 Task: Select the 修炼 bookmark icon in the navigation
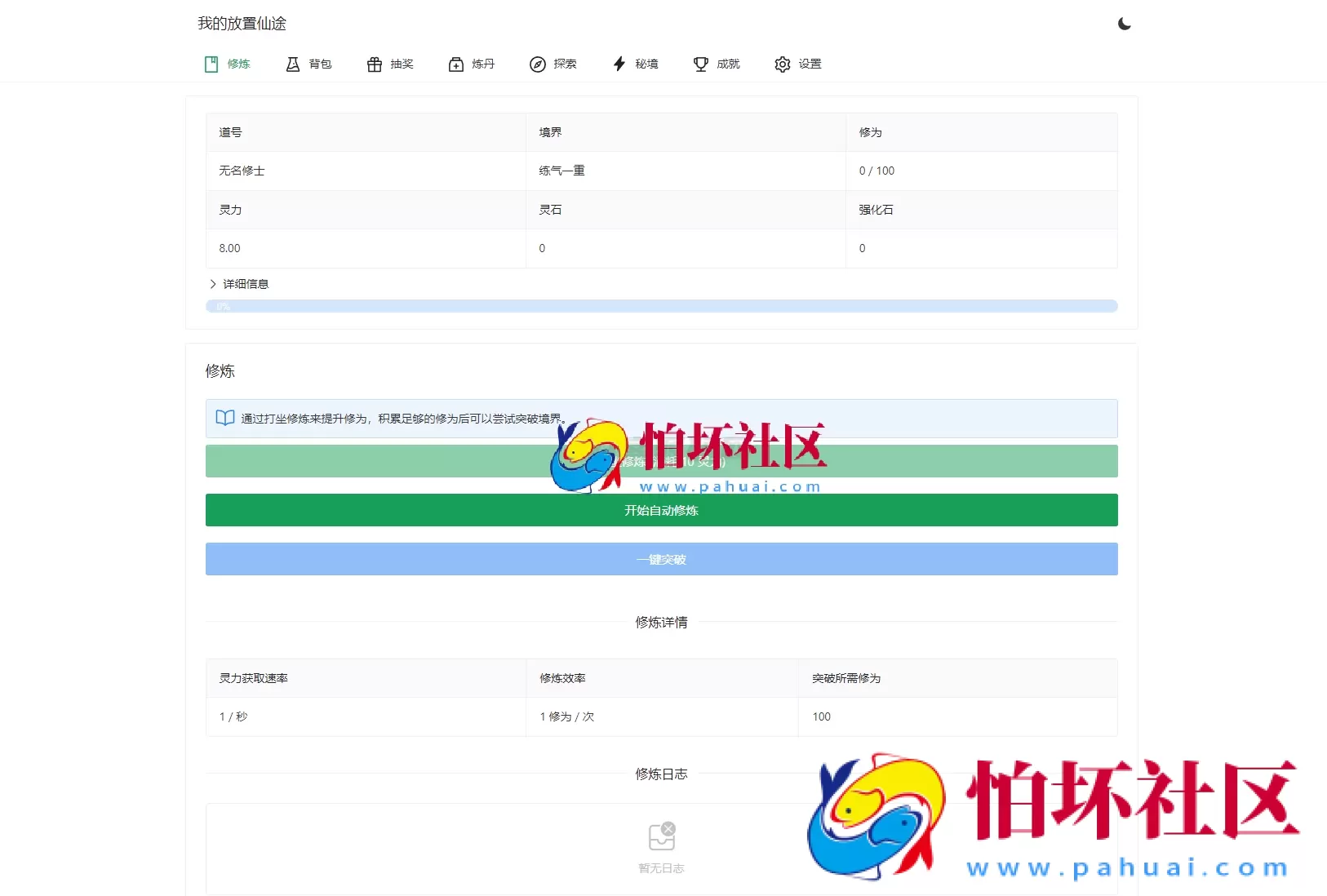(x=210, y=64)
